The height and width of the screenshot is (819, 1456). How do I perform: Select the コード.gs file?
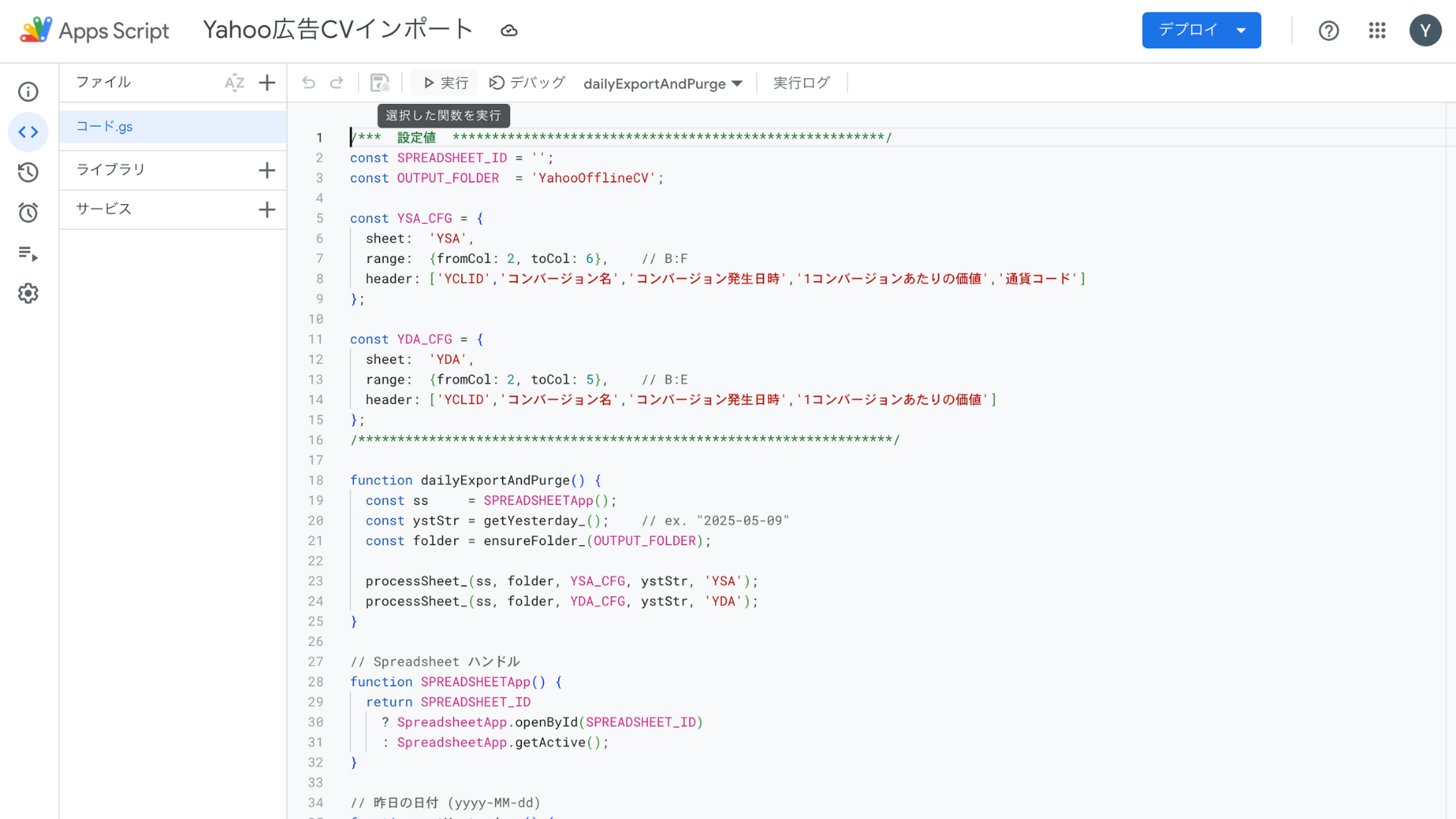tap(173, 127)
